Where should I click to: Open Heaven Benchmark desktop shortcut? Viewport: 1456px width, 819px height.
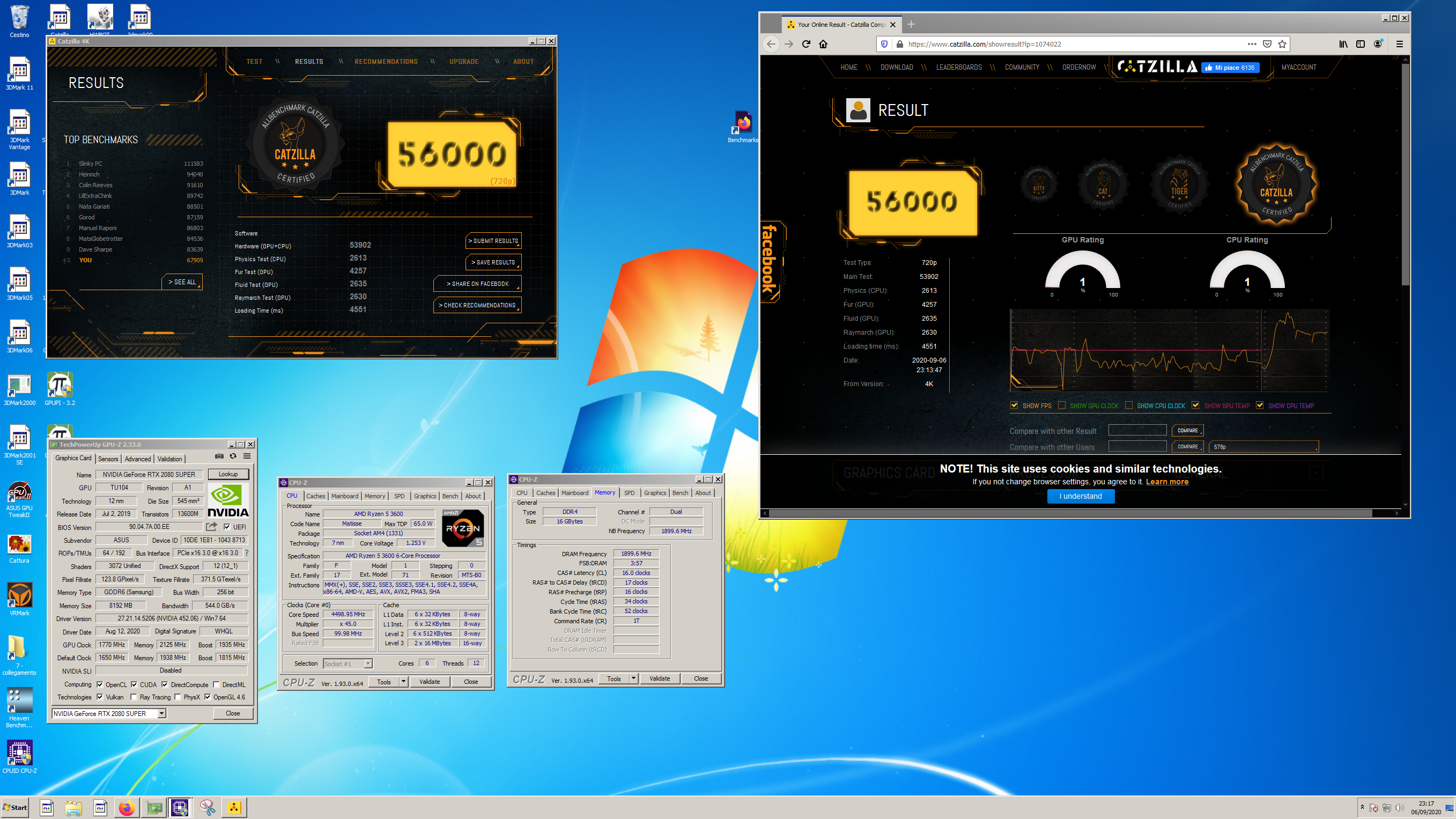(x=19, y=707)
